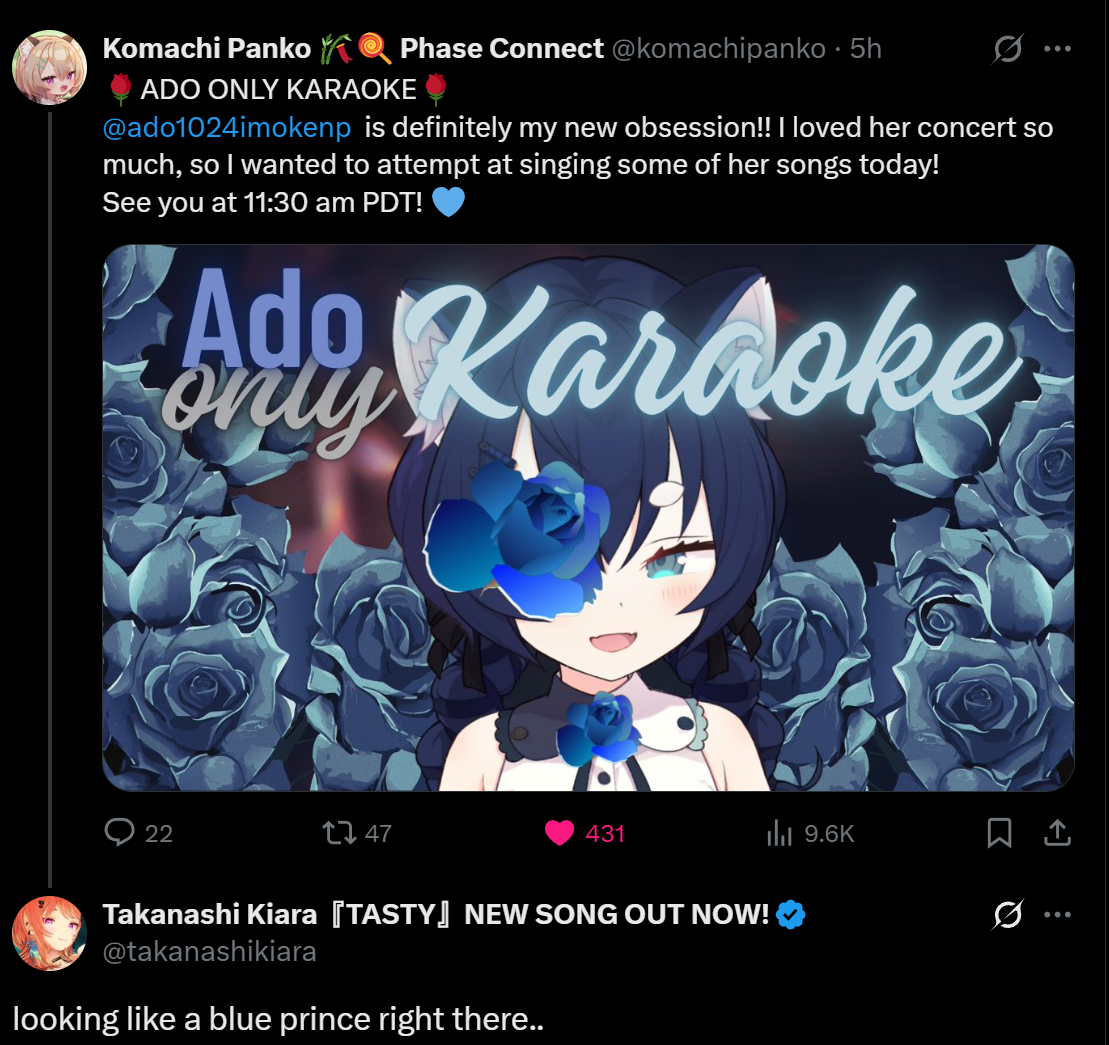Open the @komachipanko handle link
The height and width of the screenshot is (1045, 1109).
tap(718, 49)
